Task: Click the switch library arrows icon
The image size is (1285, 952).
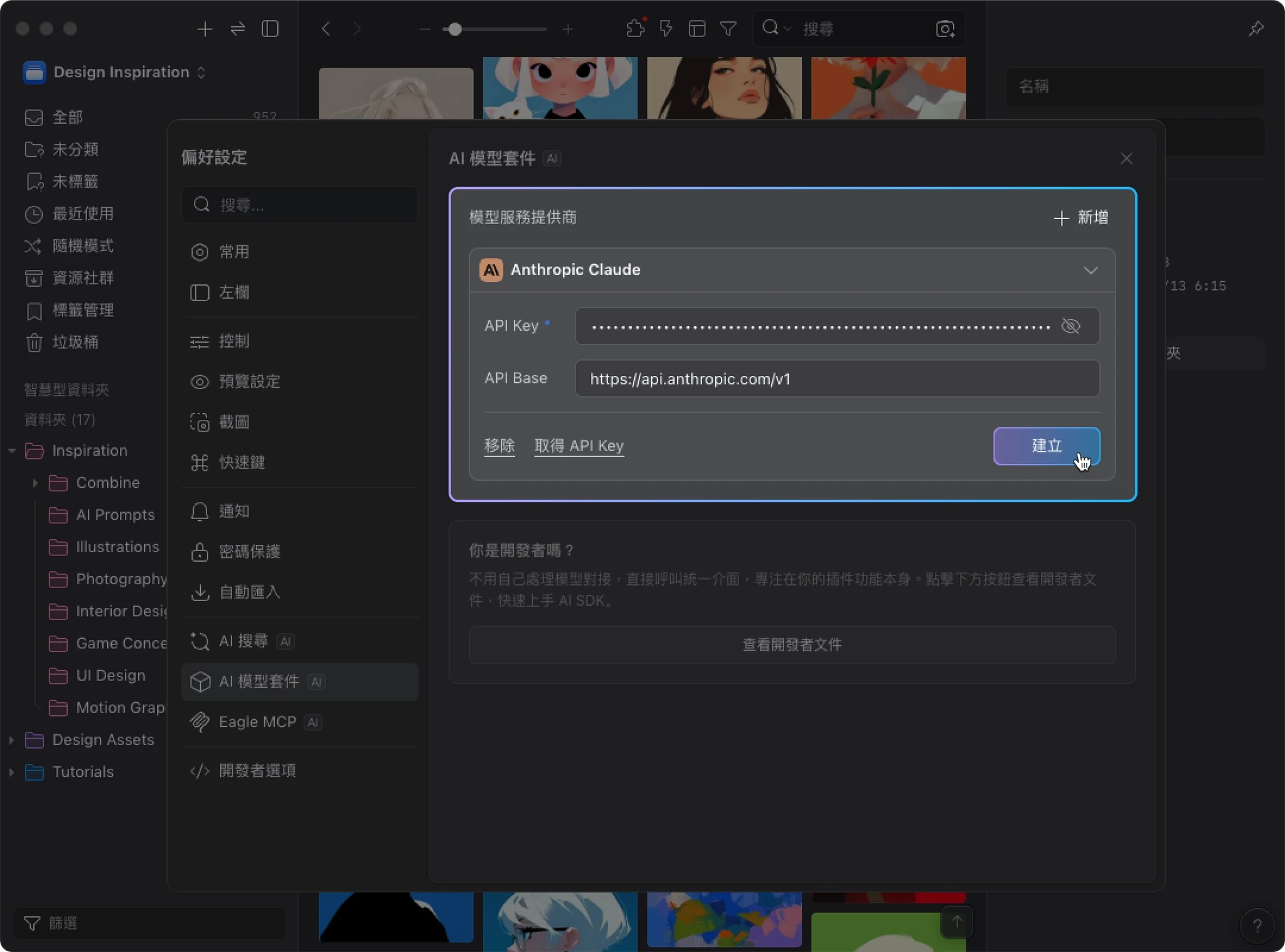Action: coord(238,29)
